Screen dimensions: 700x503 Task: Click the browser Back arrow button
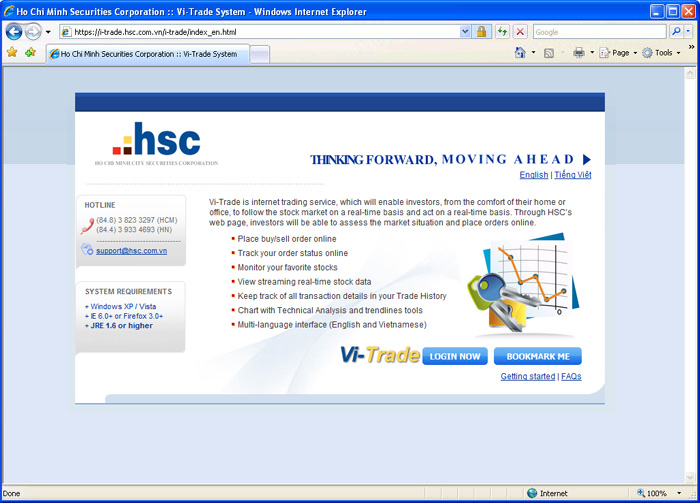pos(14,32)
